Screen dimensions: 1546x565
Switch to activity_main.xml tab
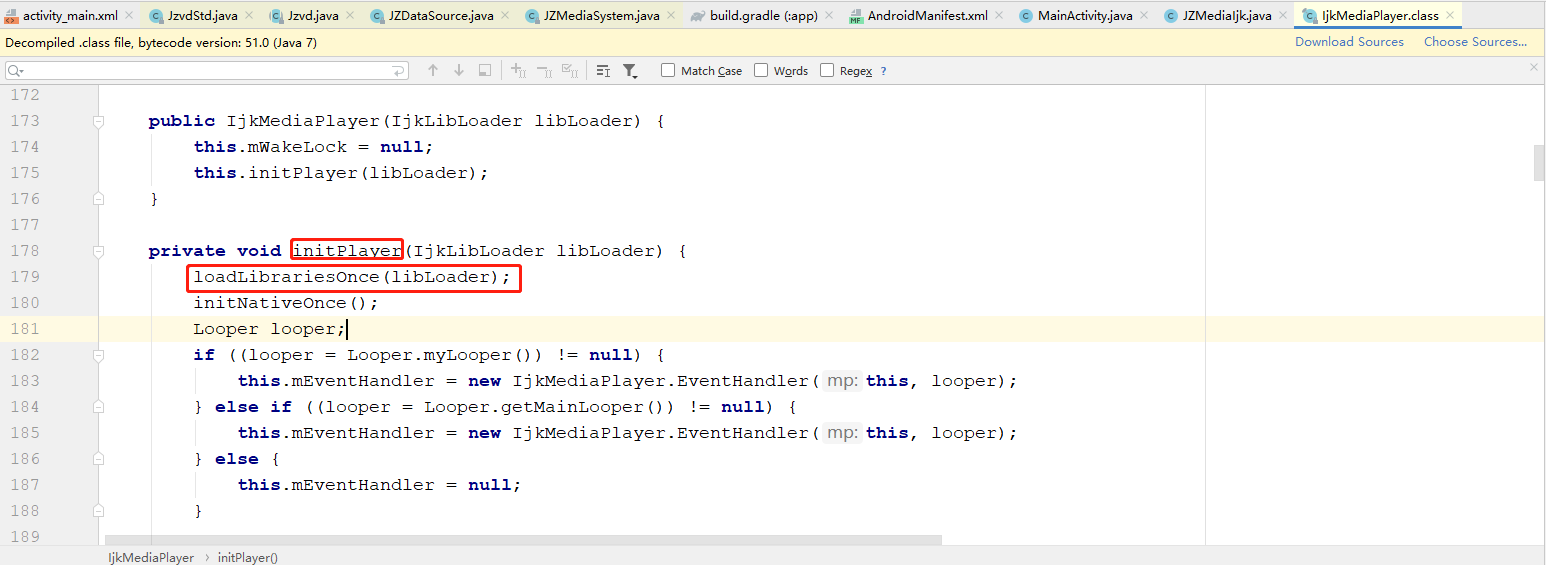[x=70, y=16]
